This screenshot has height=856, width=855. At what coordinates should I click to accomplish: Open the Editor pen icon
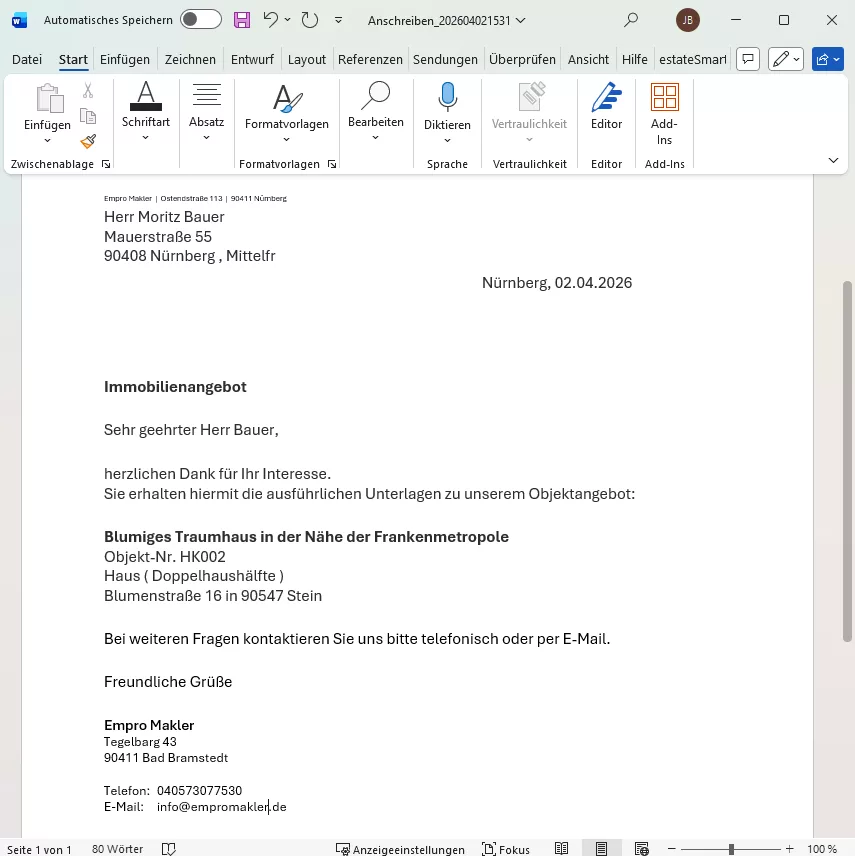pyautogui.click(x=606, y=108)
